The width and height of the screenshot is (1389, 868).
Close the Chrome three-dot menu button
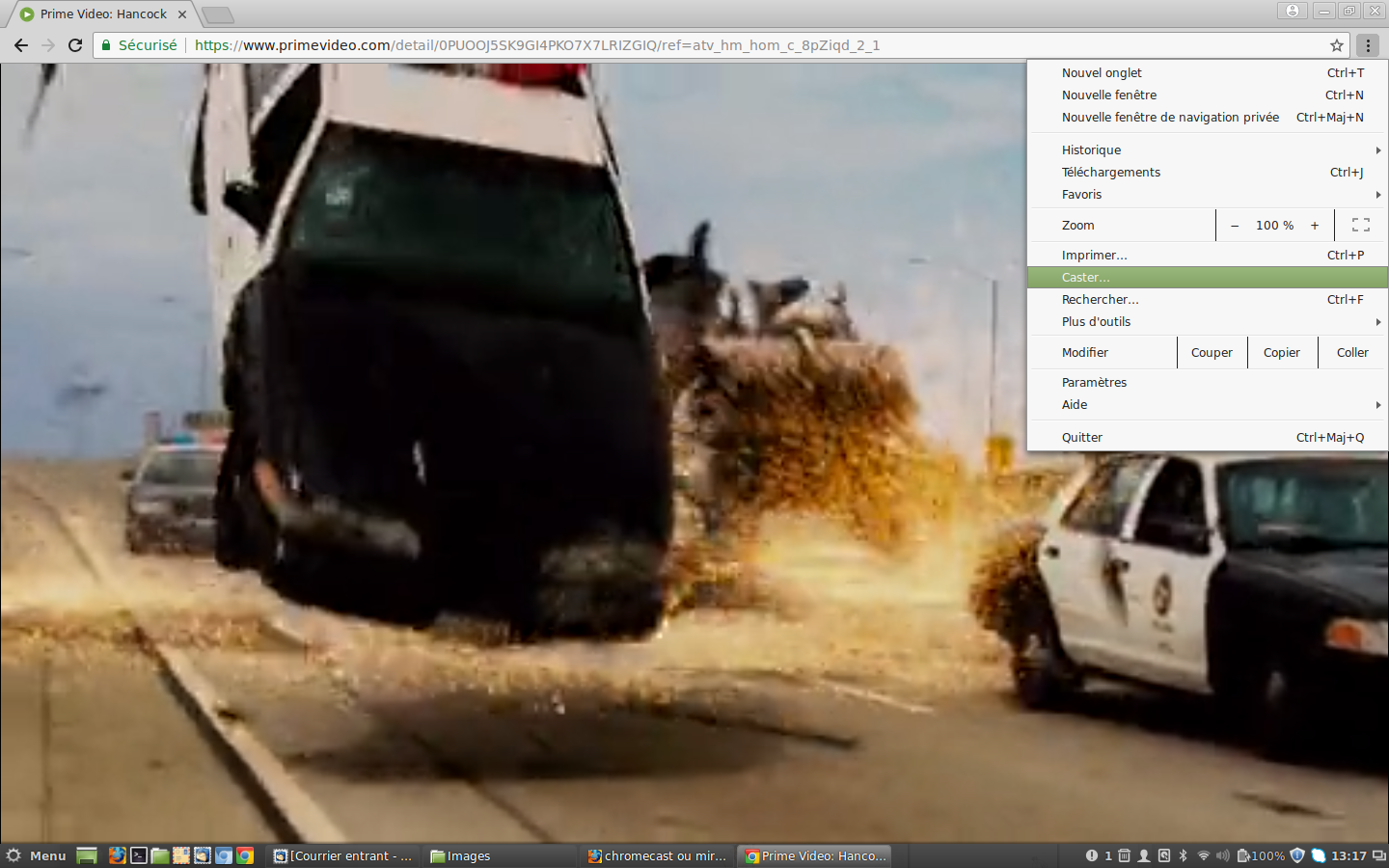[x=1368, y=45]
